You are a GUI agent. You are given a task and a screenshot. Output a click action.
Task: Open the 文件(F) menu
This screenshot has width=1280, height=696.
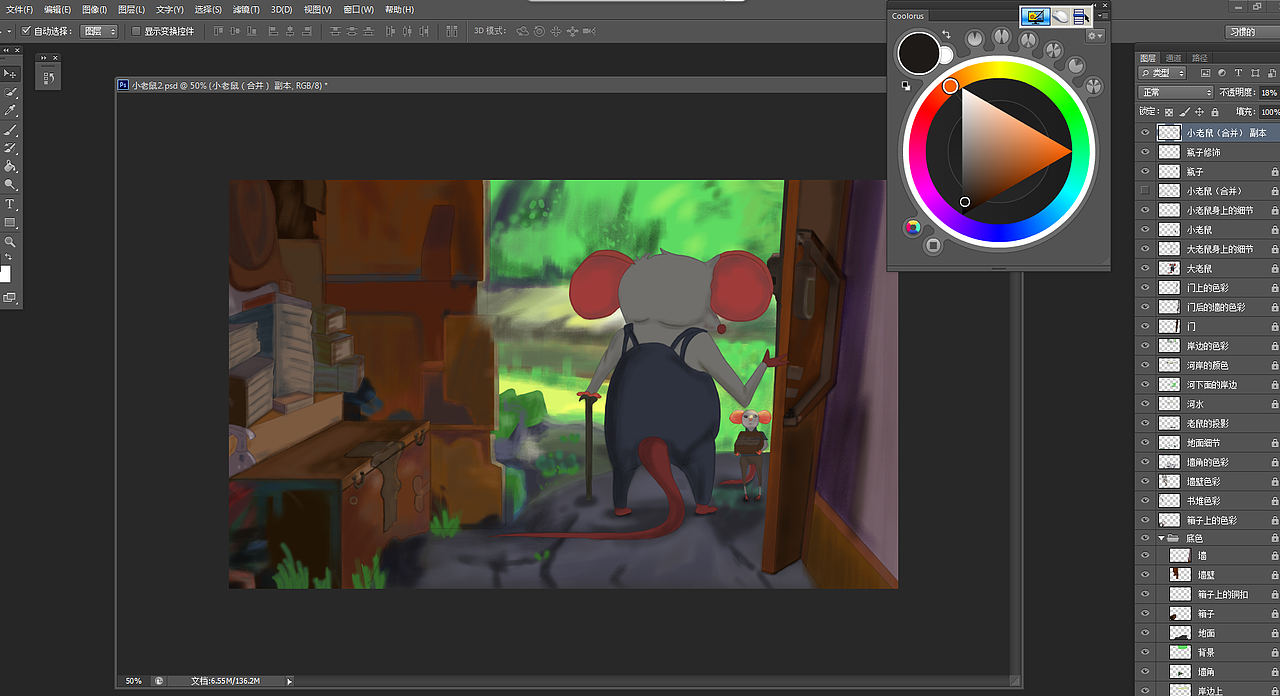20,9
